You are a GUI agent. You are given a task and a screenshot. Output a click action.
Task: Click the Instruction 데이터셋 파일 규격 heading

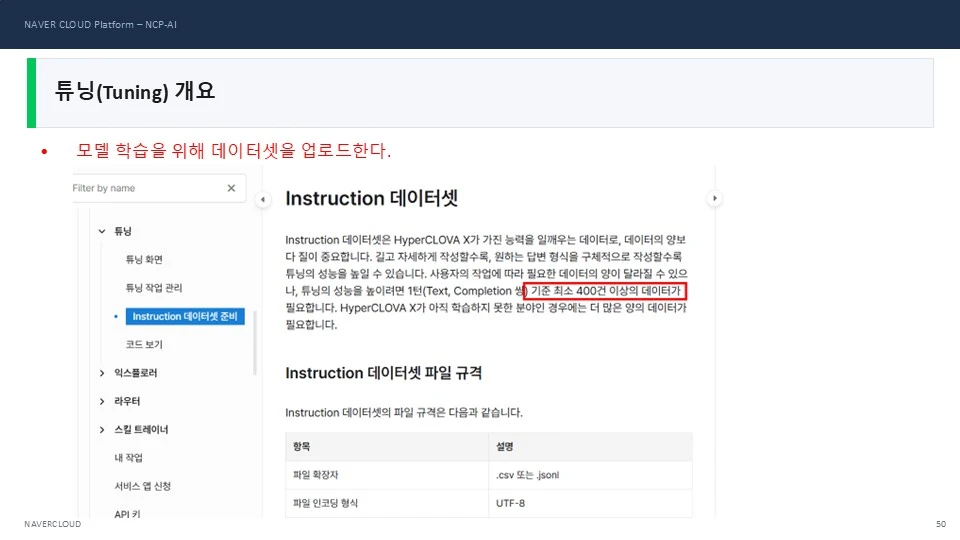coord(384,373)
